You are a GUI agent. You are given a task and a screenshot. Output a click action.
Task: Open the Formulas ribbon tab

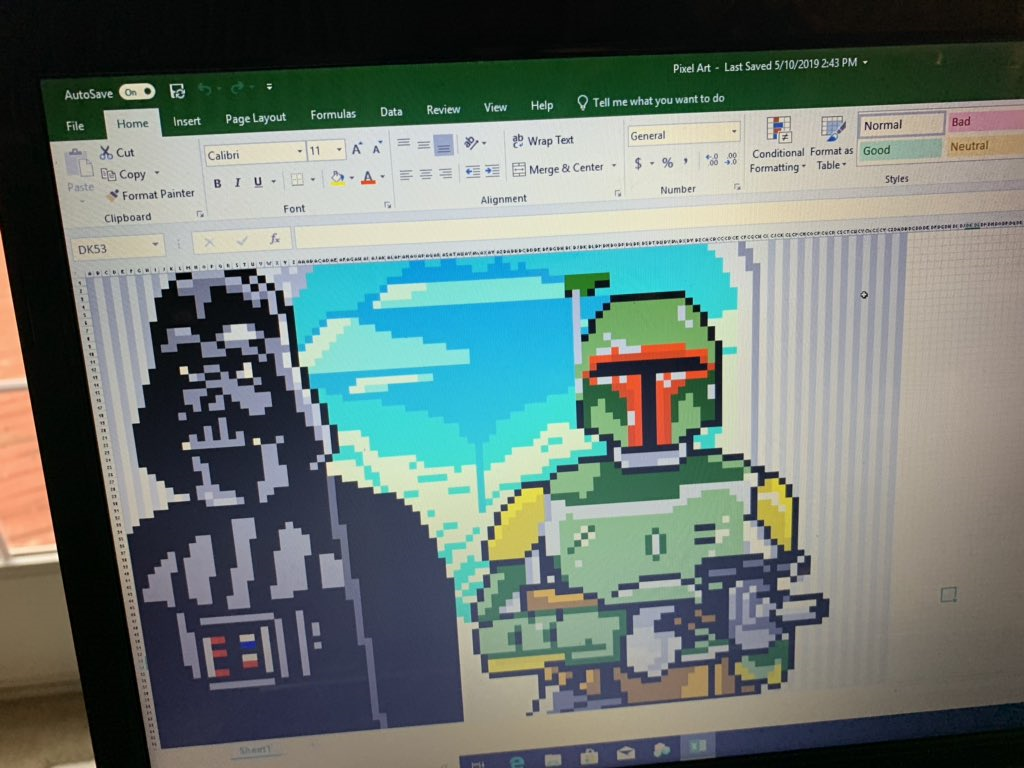click(x=333, y=115)
